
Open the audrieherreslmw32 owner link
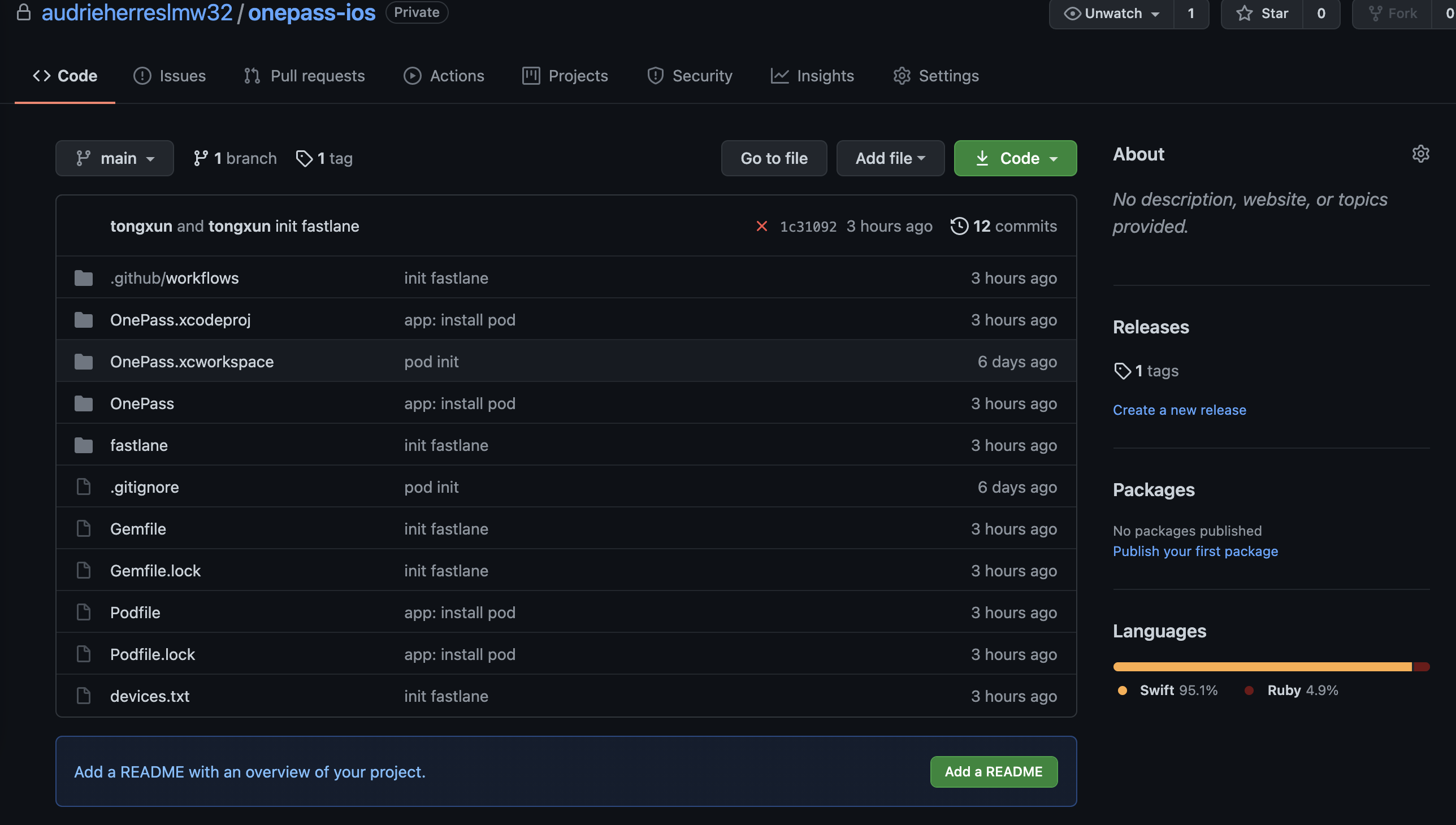tap(137, 12)
